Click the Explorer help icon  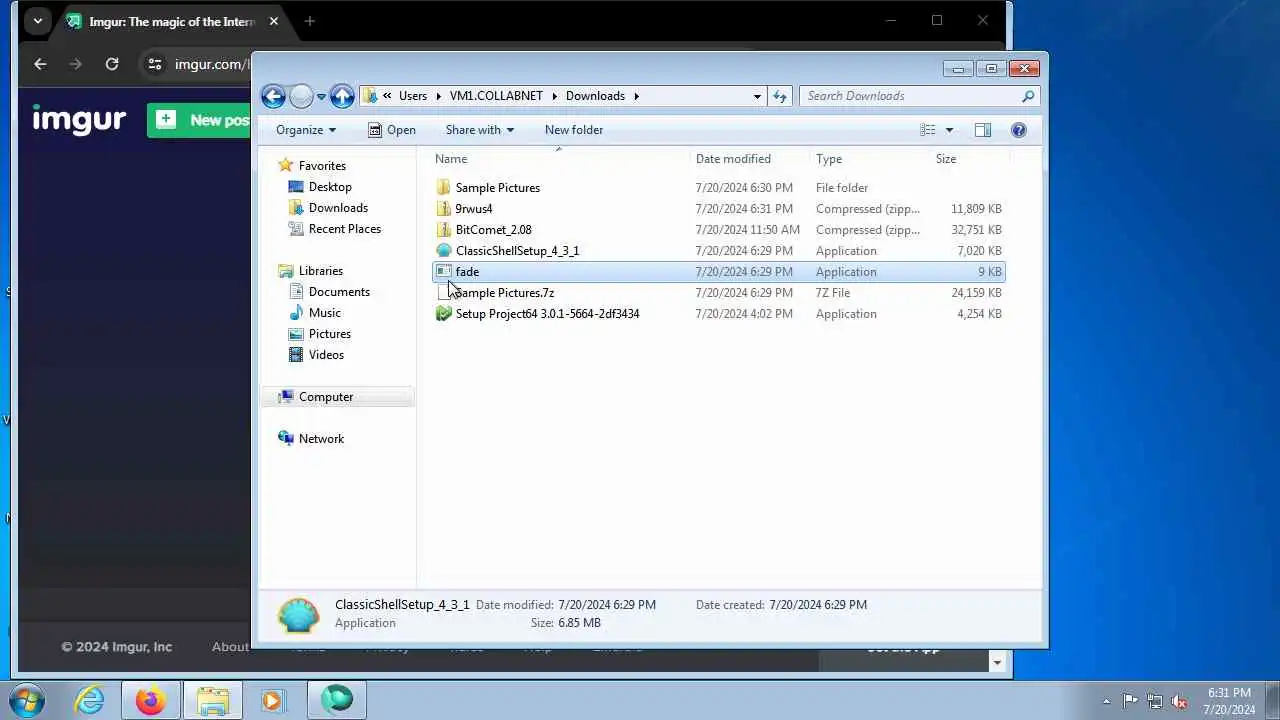pyautogui.click(x=1019, y=130)
